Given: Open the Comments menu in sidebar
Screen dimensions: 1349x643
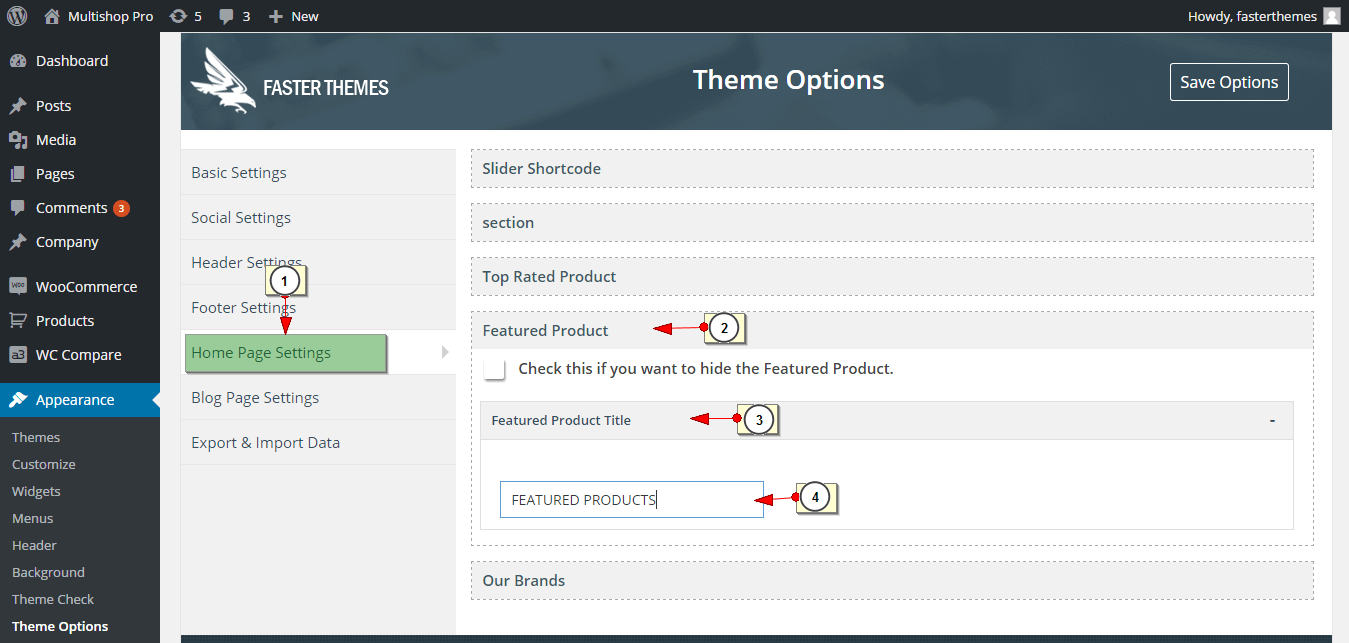Looking at the screenshot, I should [80, 208].
